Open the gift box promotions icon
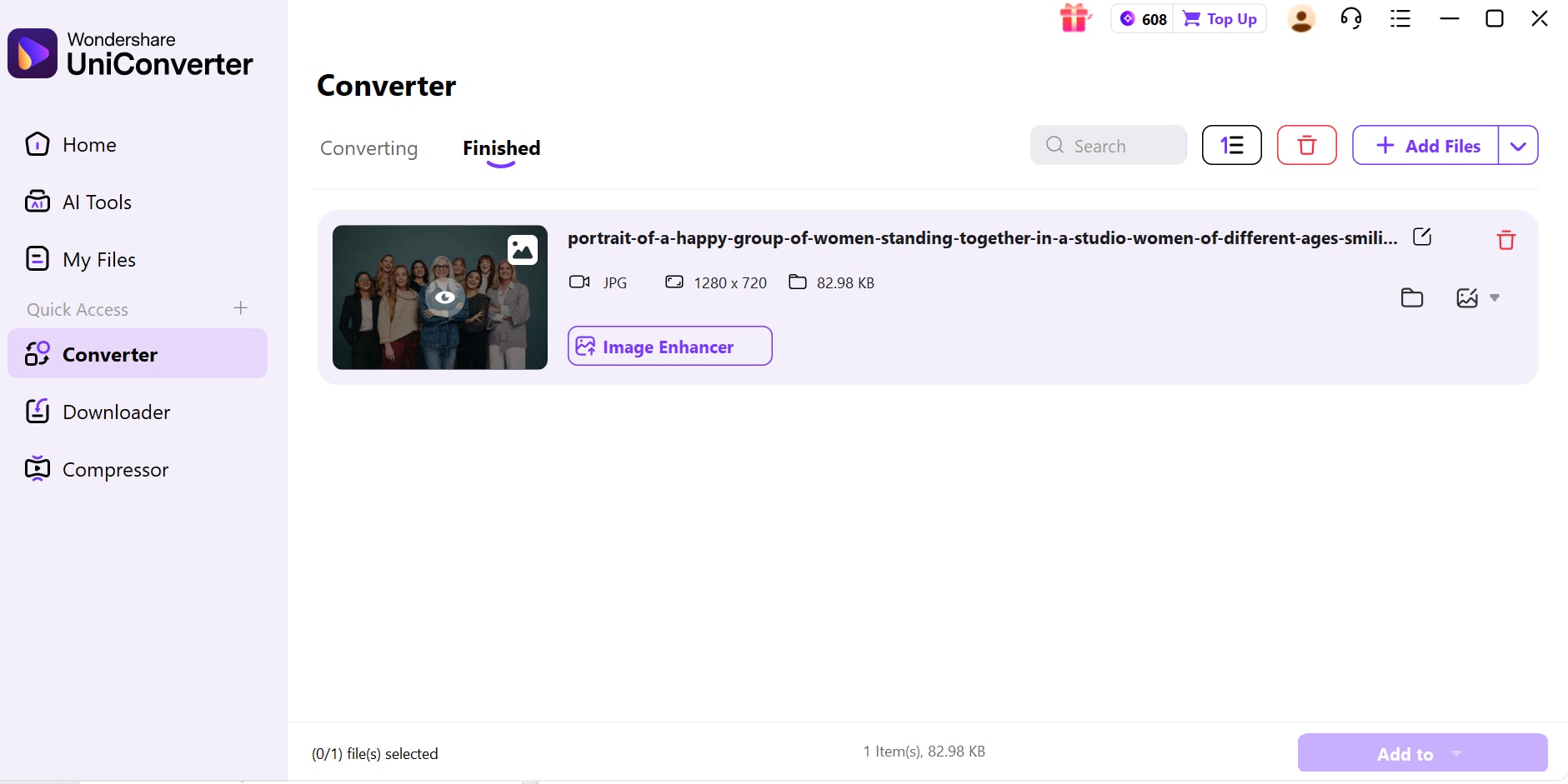The height and width of the screenshot is (784, 1568). pos(1075,17)
